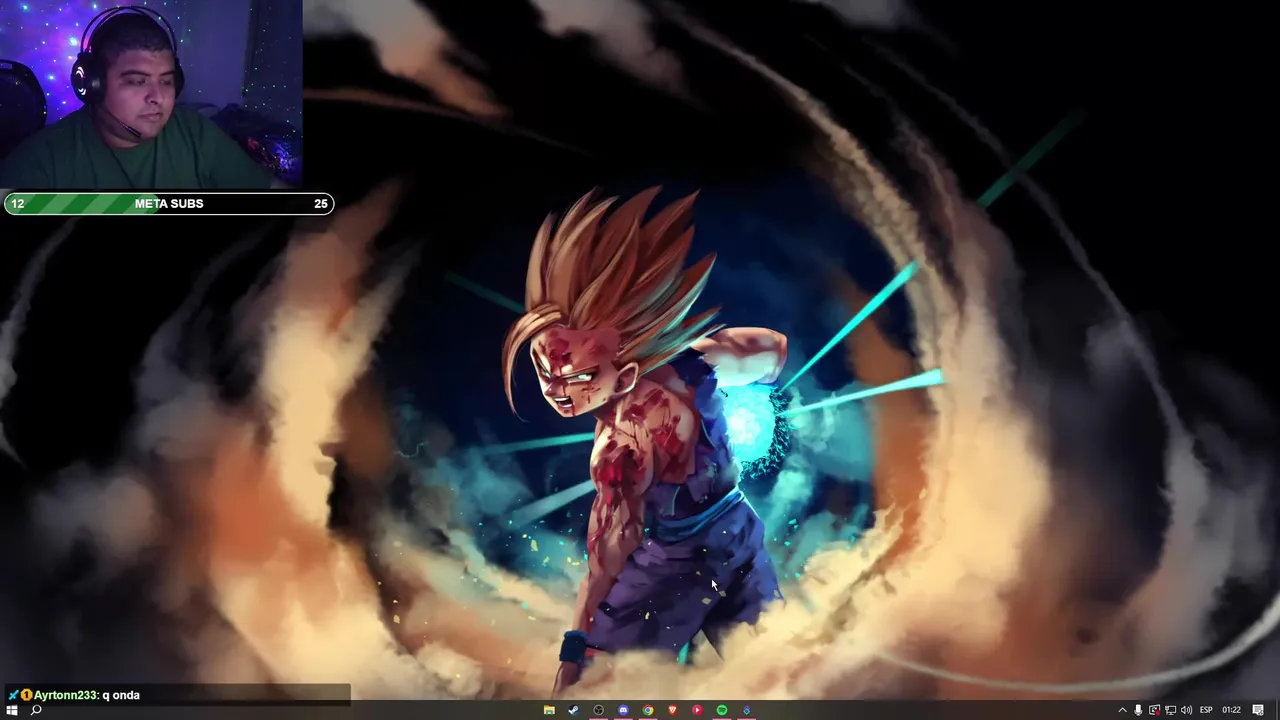The width and height of the screenshot is (1280, 720).
Task: Open Discord from the taskbar
Action: 623,710
